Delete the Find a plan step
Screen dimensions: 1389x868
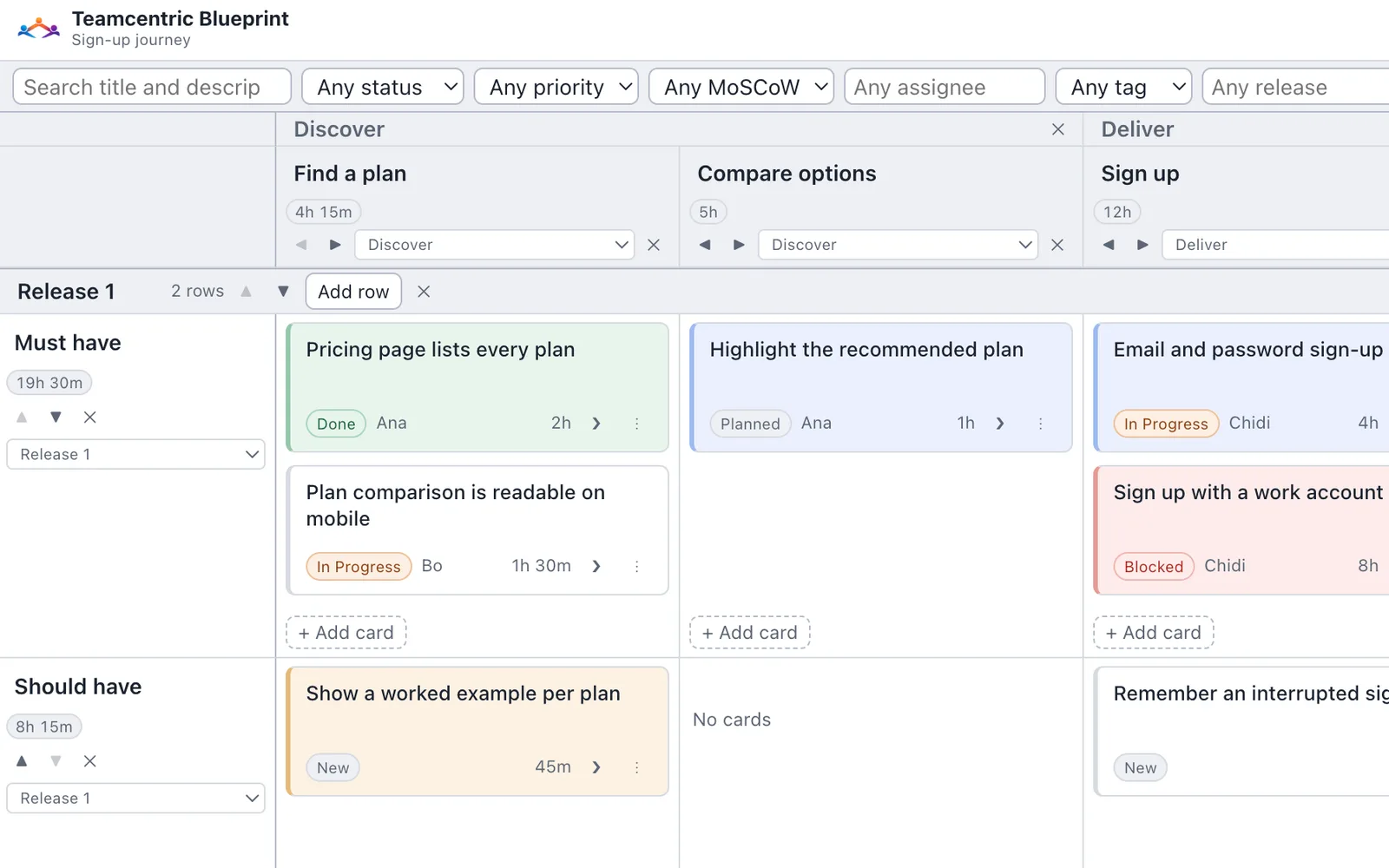654,245
